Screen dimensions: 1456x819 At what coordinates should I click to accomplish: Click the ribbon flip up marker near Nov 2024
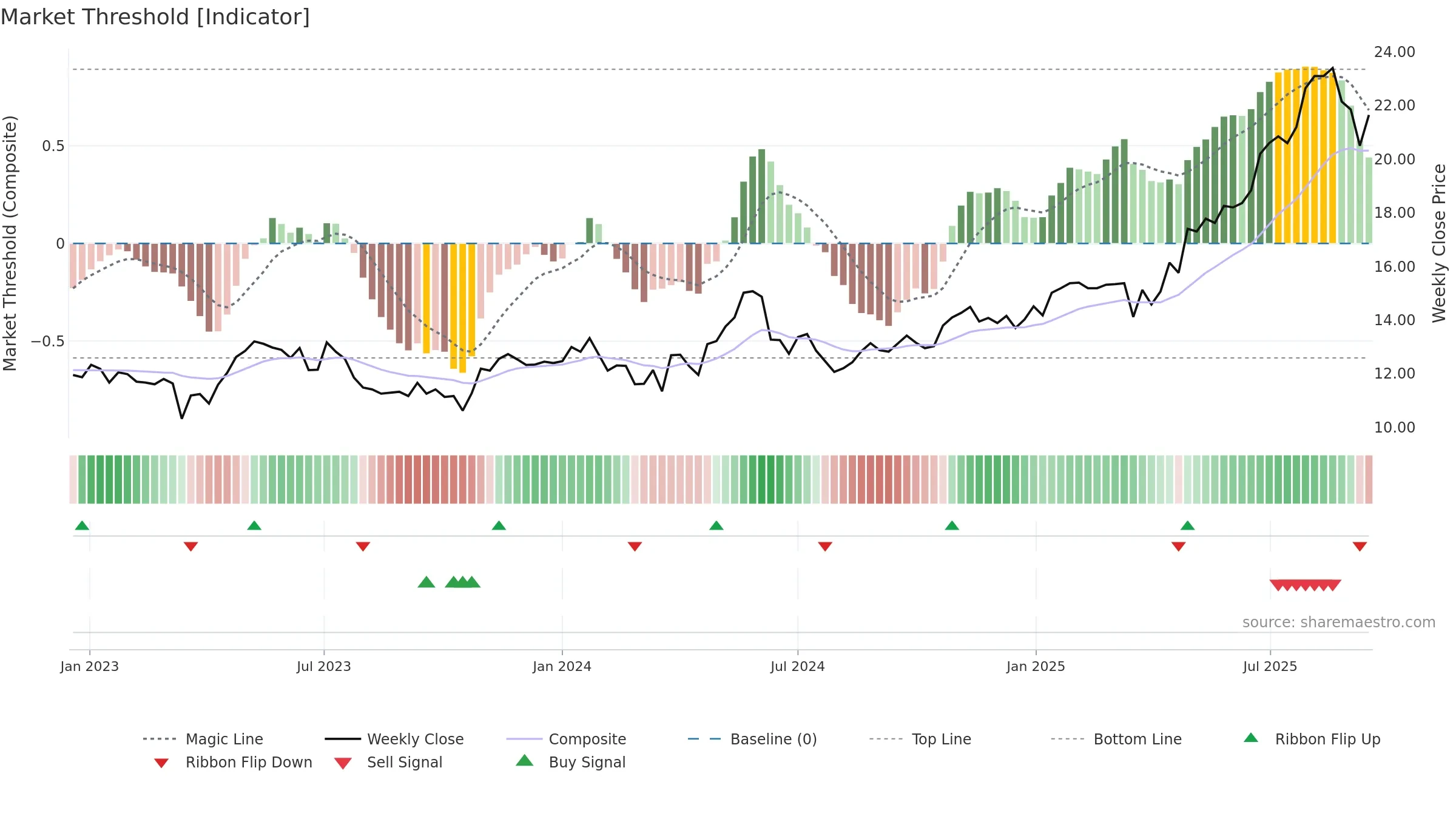(952, 525)
